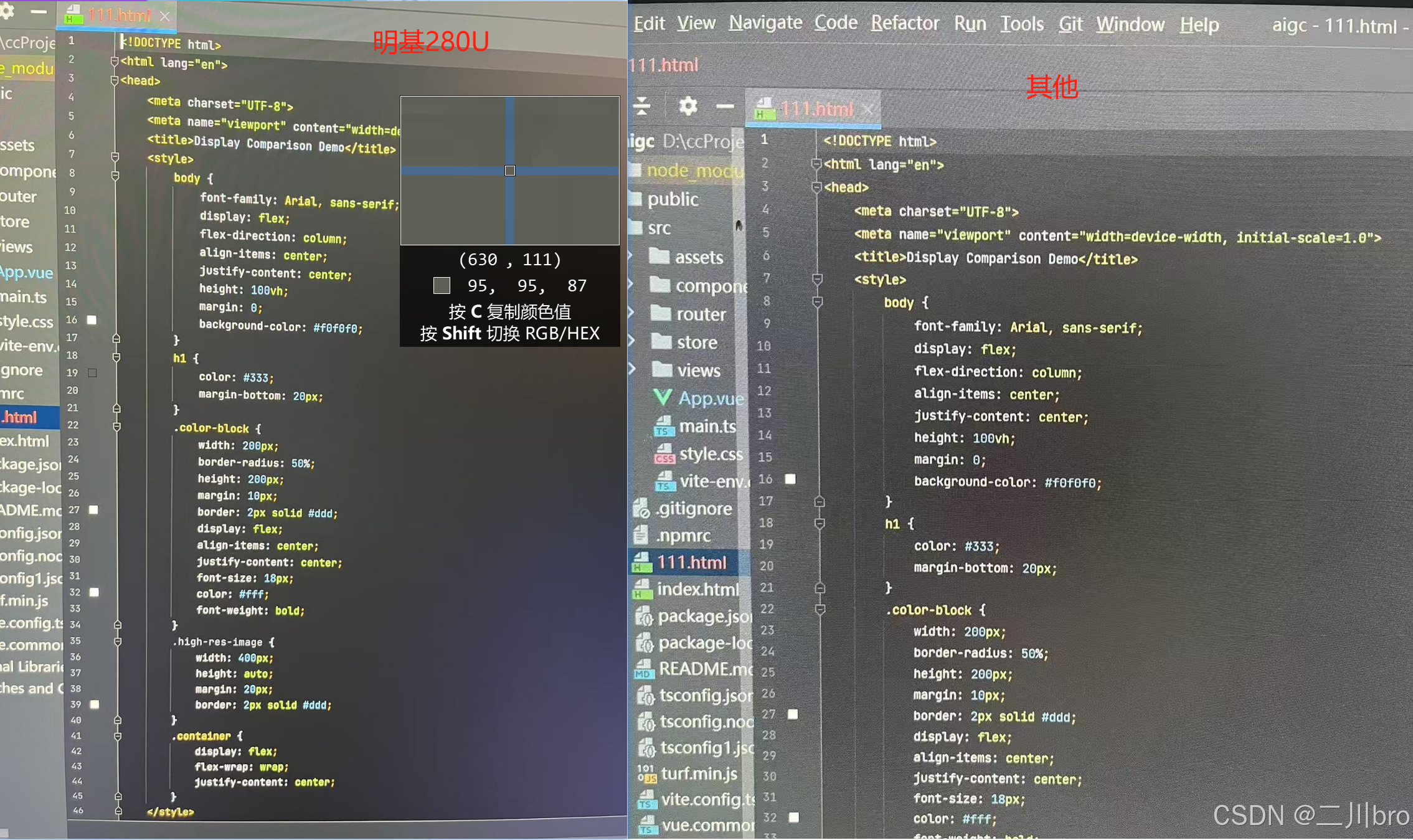Screen dimensions: 1413x840
Task: Expand the assets folder chevron
Action: coord(631,255)
